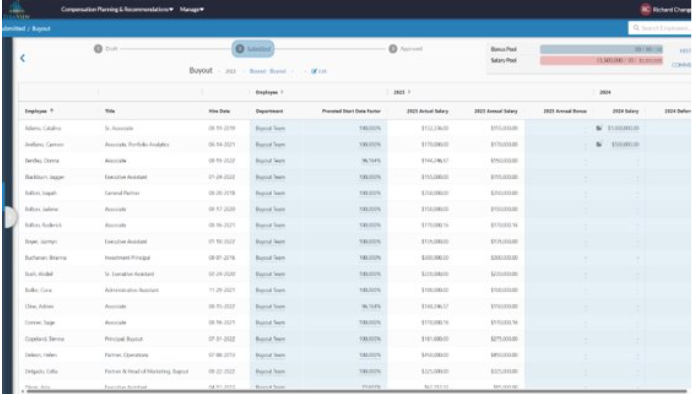This screenshot has width=692, height=394.
Task: Click the 2024 column group header
Action: [x=605, y=92]
